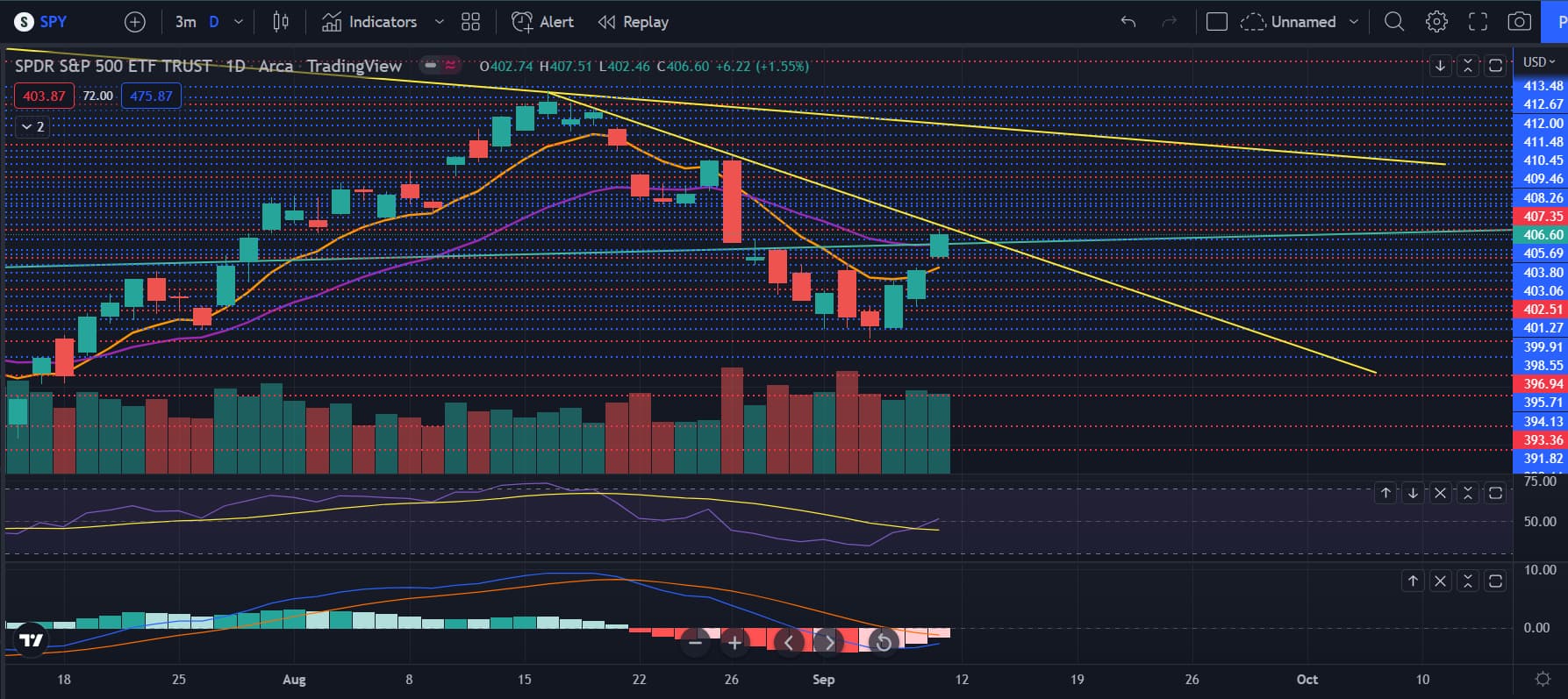The width and height of the screenshot is (1568, 699).
Task: Add a symbol to compare with plus icon
Action: pos(135,22)
